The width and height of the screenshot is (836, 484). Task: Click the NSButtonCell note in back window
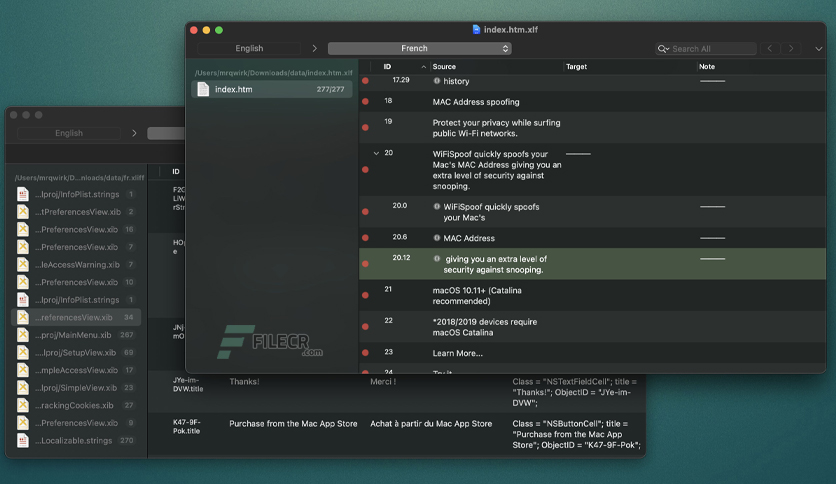point(576,434)
